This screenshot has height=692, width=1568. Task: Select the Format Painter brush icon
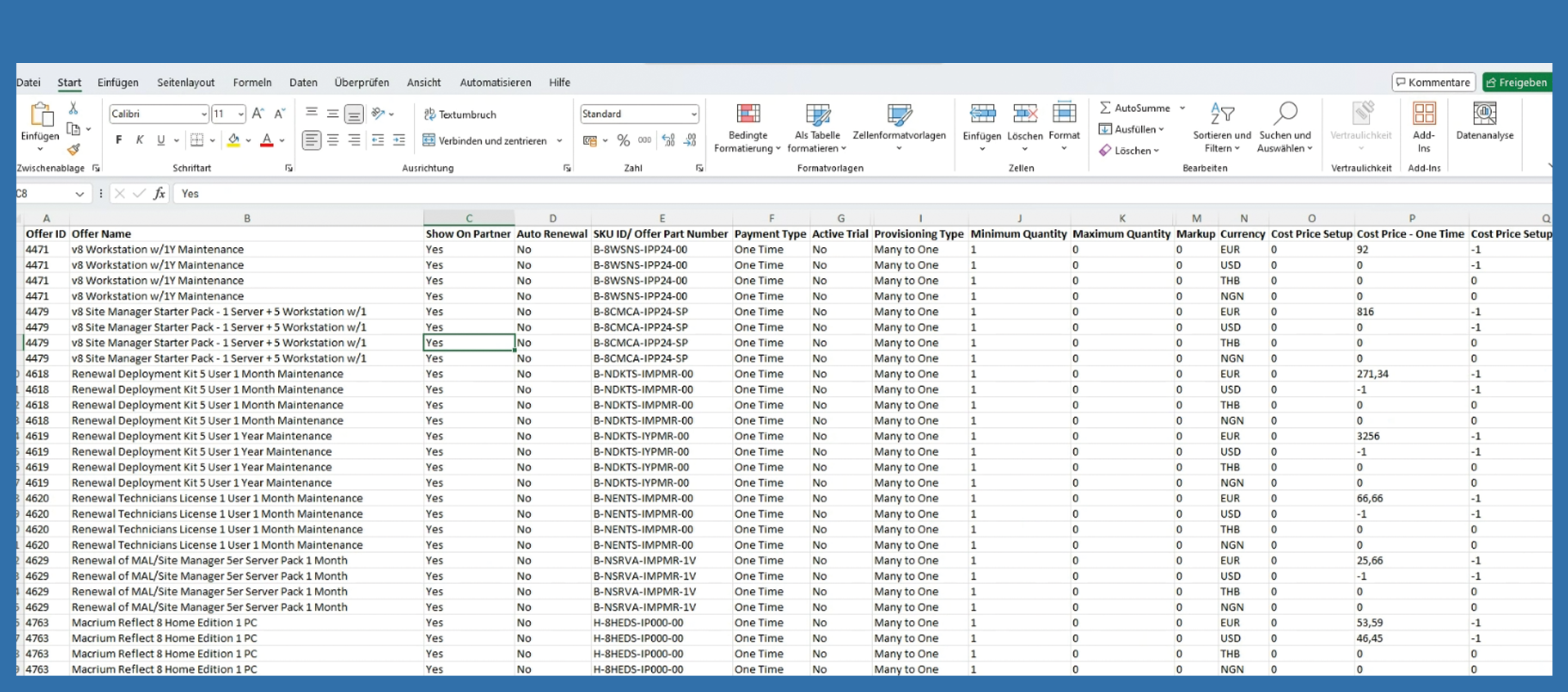pos(74,150)
